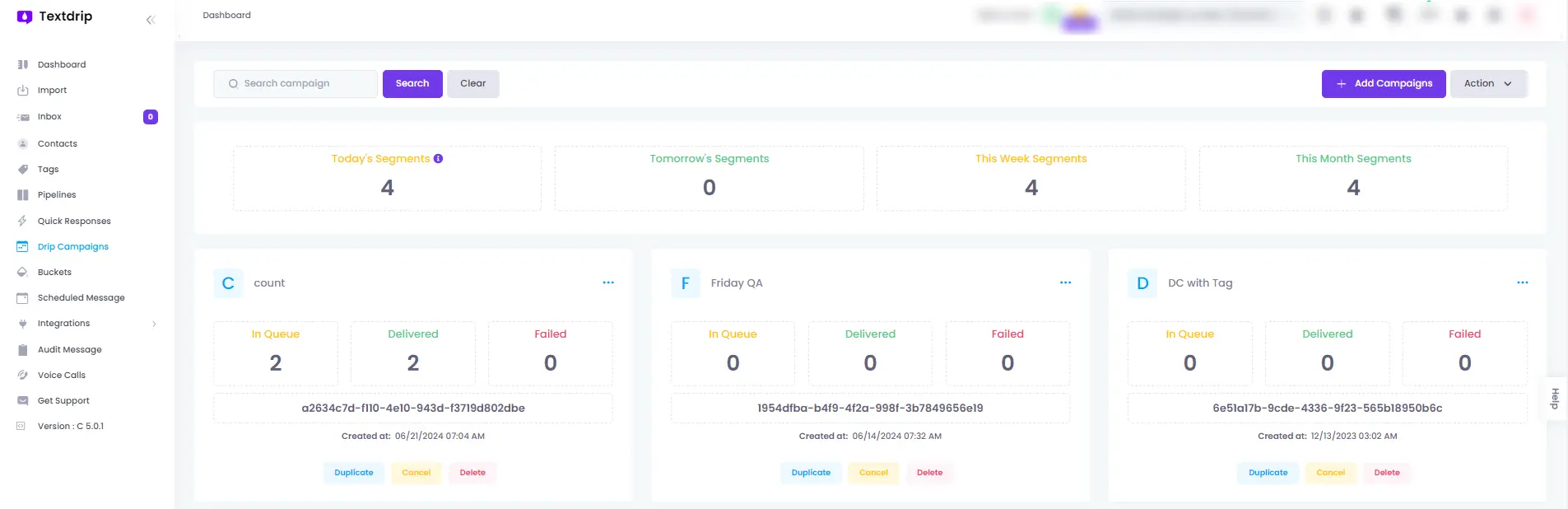Open three-dot menu on count campaign

pyautogui.click(x=608, y=283)
